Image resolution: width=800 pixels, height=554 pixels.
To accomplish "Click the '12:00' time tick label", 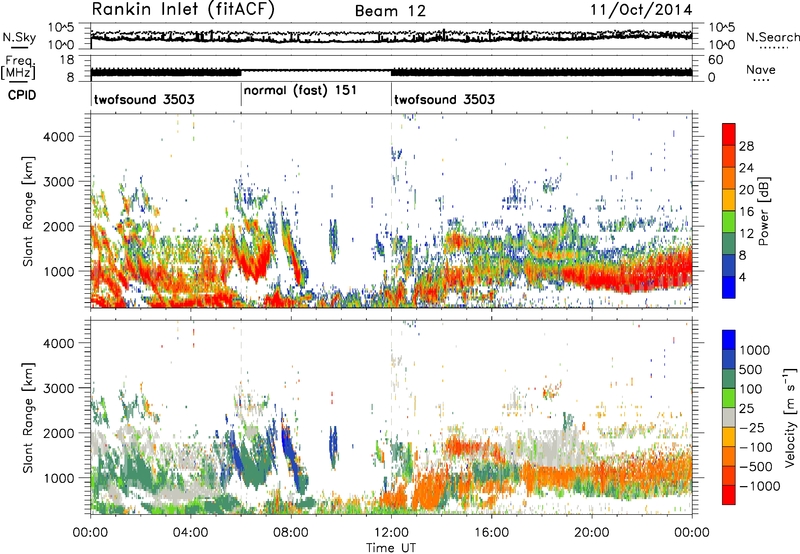I will click(391, 533).
